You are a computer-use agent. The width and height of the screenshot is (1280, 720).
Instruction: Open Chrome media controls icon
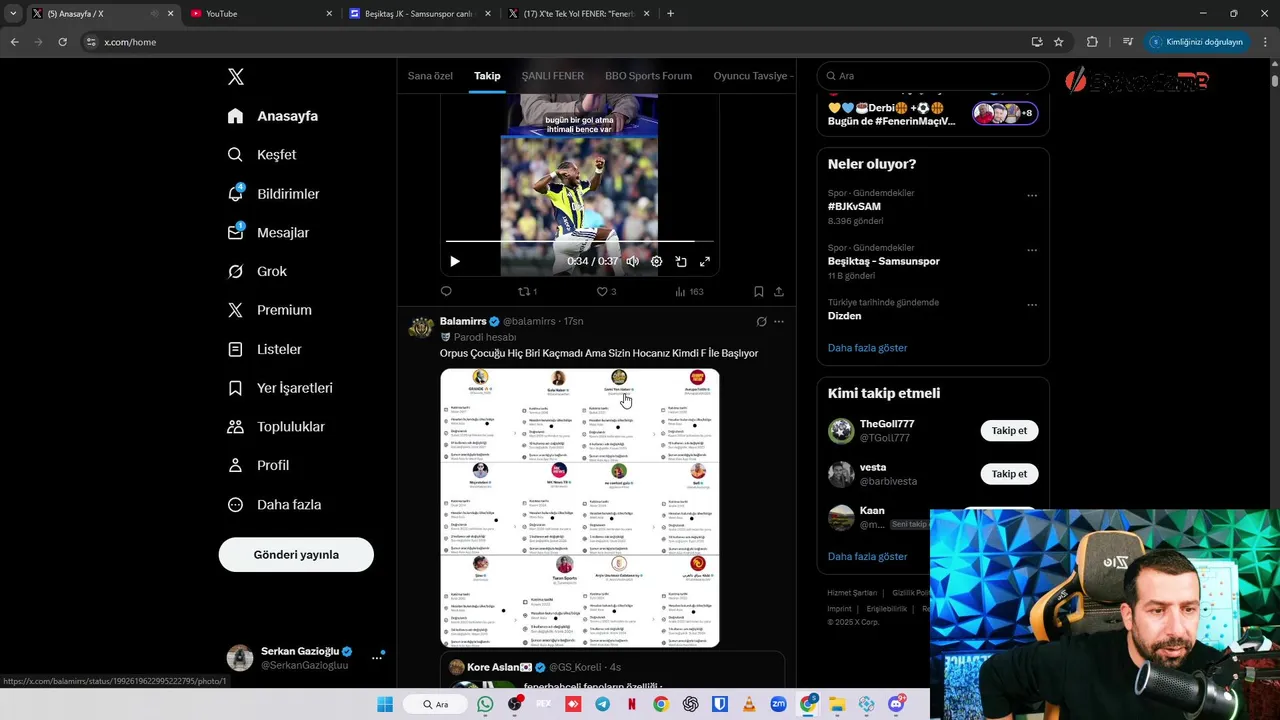tap(1128, 42)
